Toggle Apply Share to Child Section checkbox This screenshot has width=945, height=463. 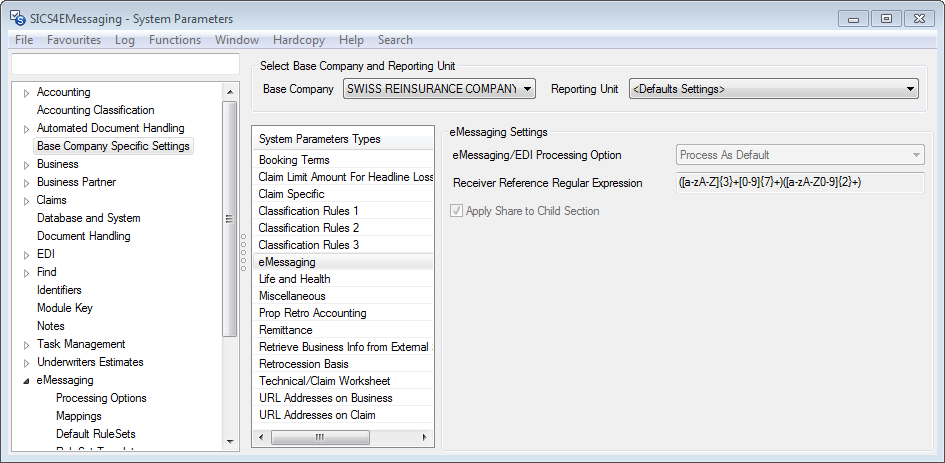click(457, 211)
